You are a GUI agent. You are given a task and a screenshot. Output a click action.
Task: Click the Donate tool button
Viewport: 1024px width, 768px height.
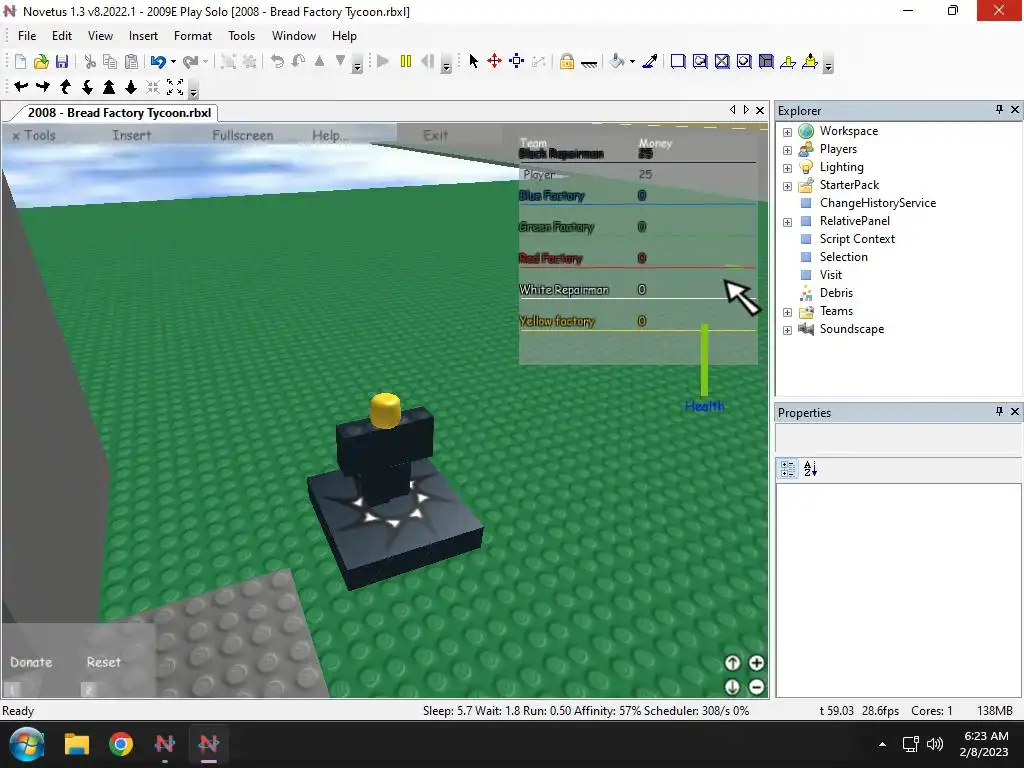click(x=31, y=662)
